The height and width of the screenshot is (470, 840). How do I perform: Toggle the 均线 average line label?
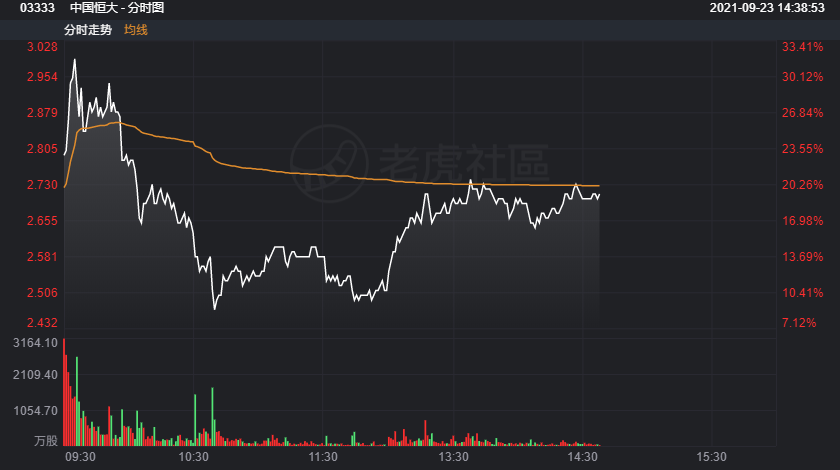(136, 30)
